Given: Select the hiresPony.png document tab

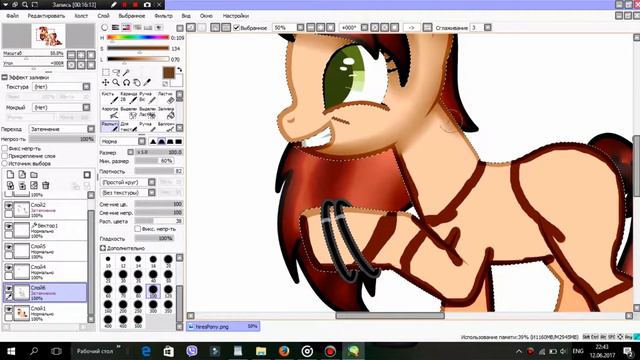Looking at the screenshot, I should [x=223, y=327].
